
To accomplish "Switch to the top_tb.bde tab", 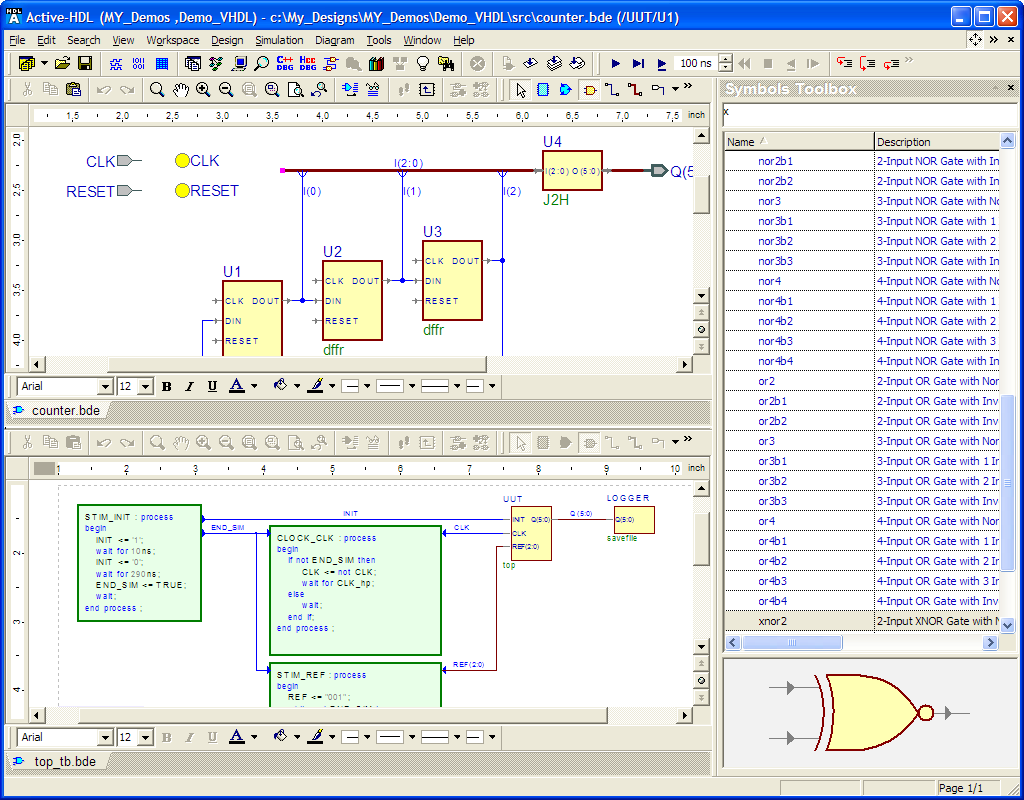I will point(64,761).
